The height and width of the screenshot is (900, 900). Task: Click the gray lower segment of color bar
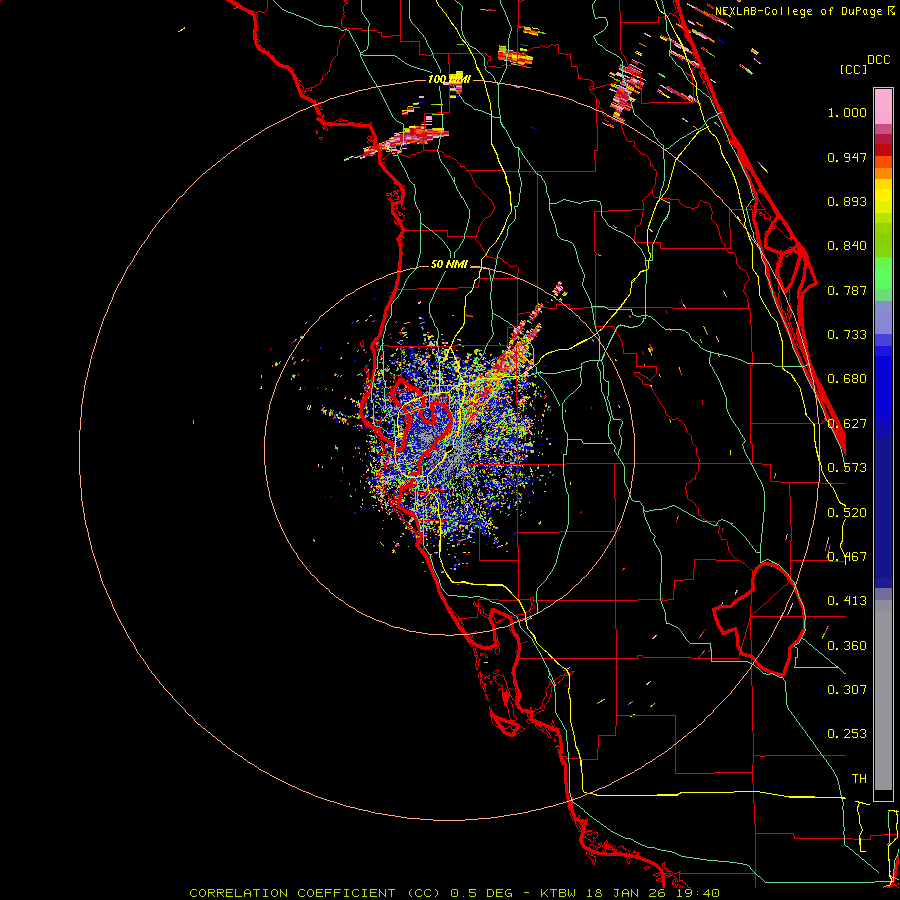pos(883,695)
